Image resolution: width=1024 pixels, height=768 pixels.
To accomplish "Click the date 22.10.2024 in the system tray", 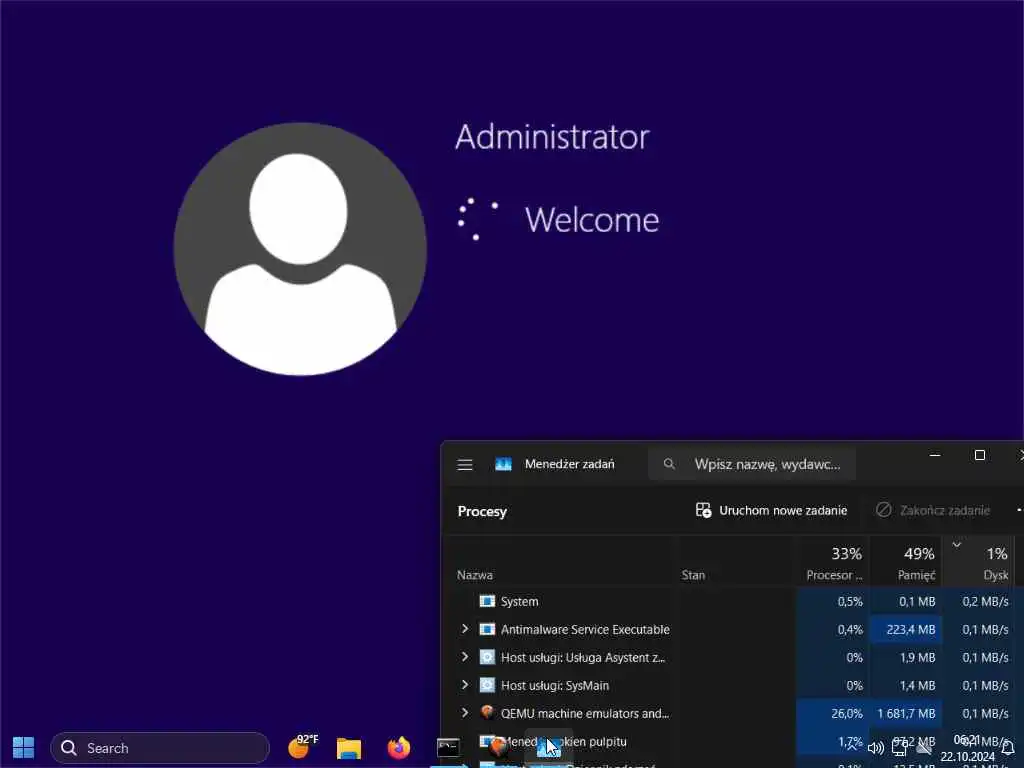I will click(967, 756).
